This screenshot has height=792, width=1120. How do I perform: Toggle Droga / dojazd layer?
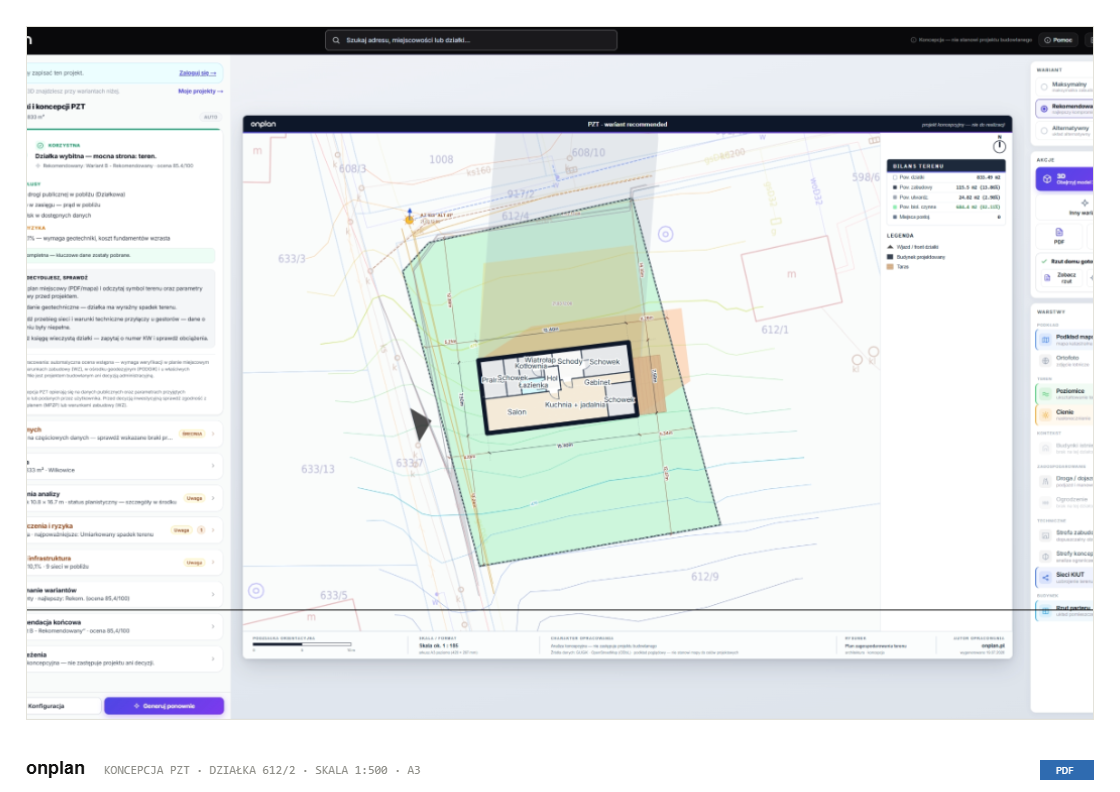tap(1064, 481)
